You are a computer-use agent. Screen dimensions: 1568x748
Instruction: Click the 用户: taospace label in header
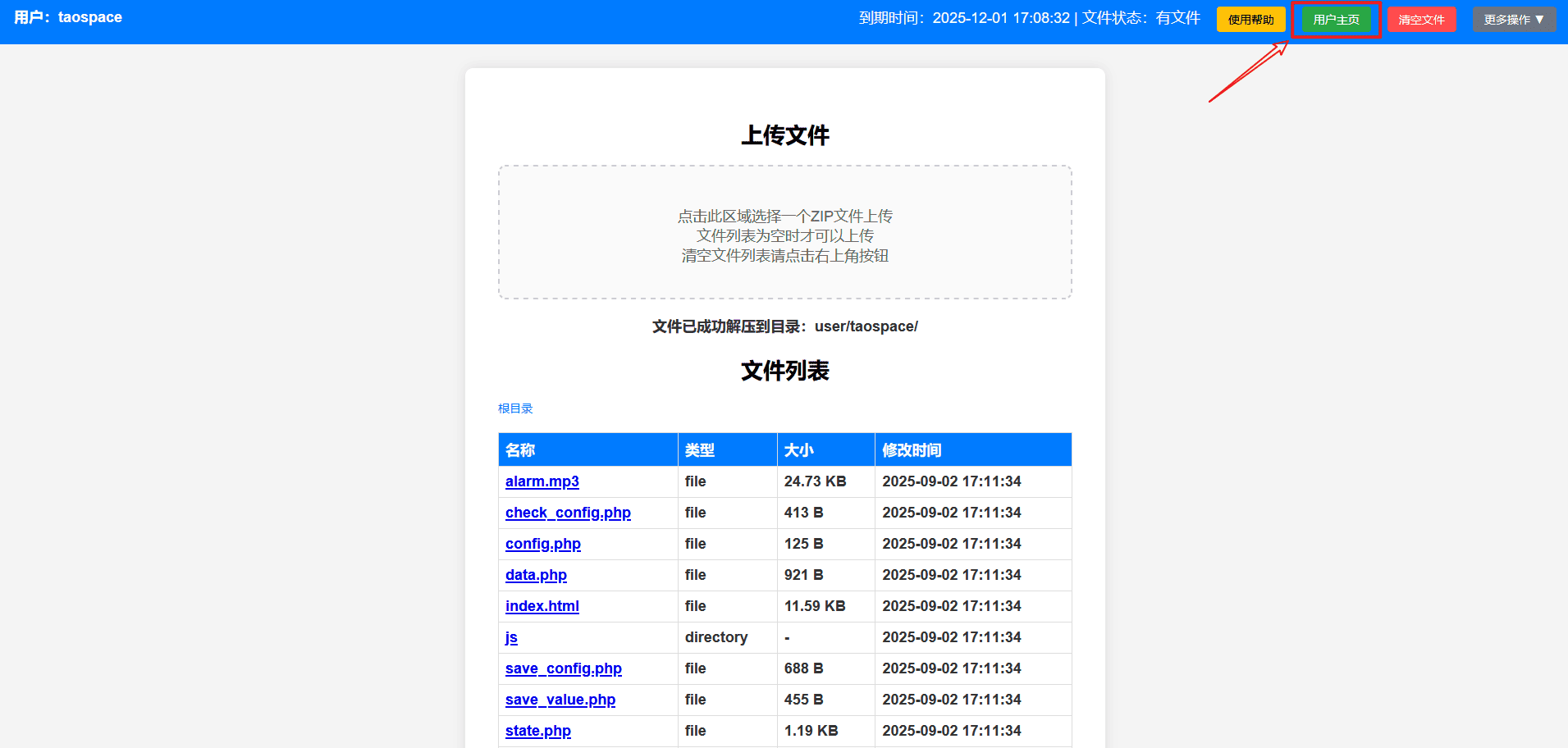pyautogui.click(x=68, y=17)
